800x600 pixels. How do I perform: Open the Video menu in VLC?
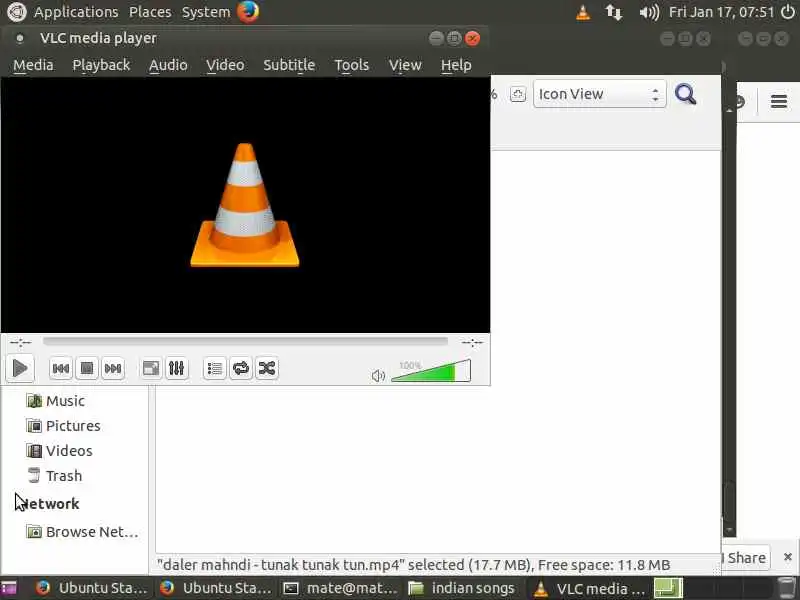tap(225, 65)
